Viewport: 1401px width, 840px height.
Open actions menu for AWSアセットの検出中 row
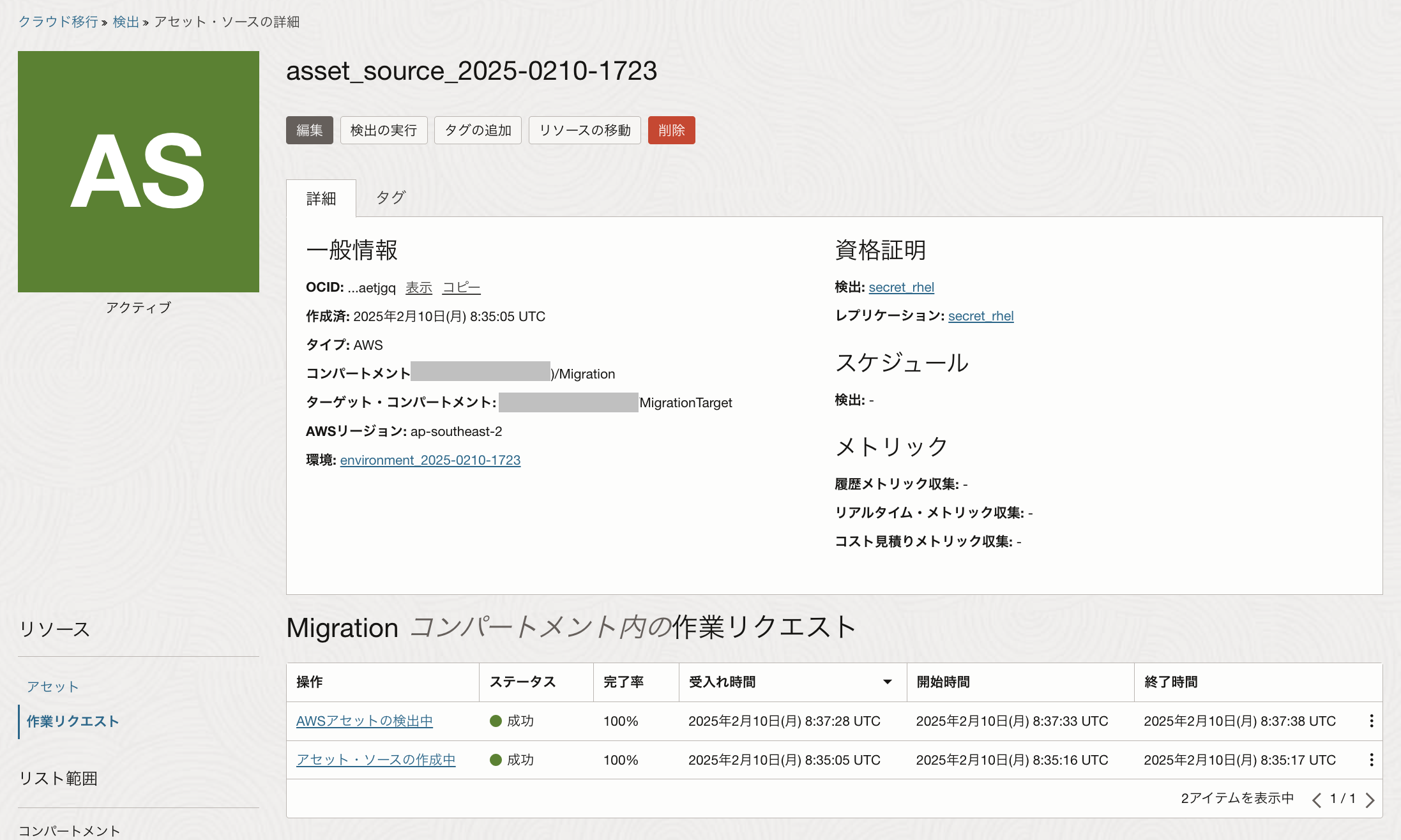pos(1371,721)
